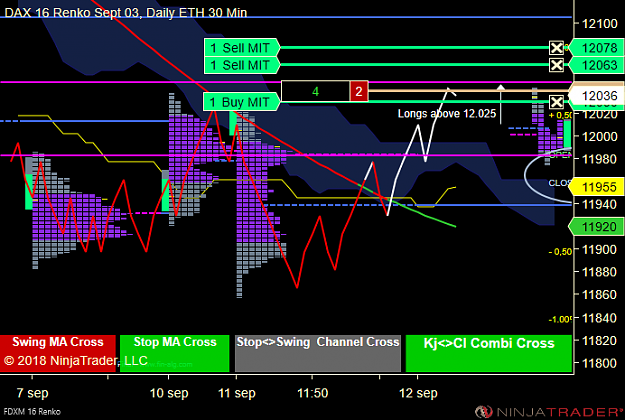
Task: Click the 11800 price axis label
Action: tap(600, 363)
